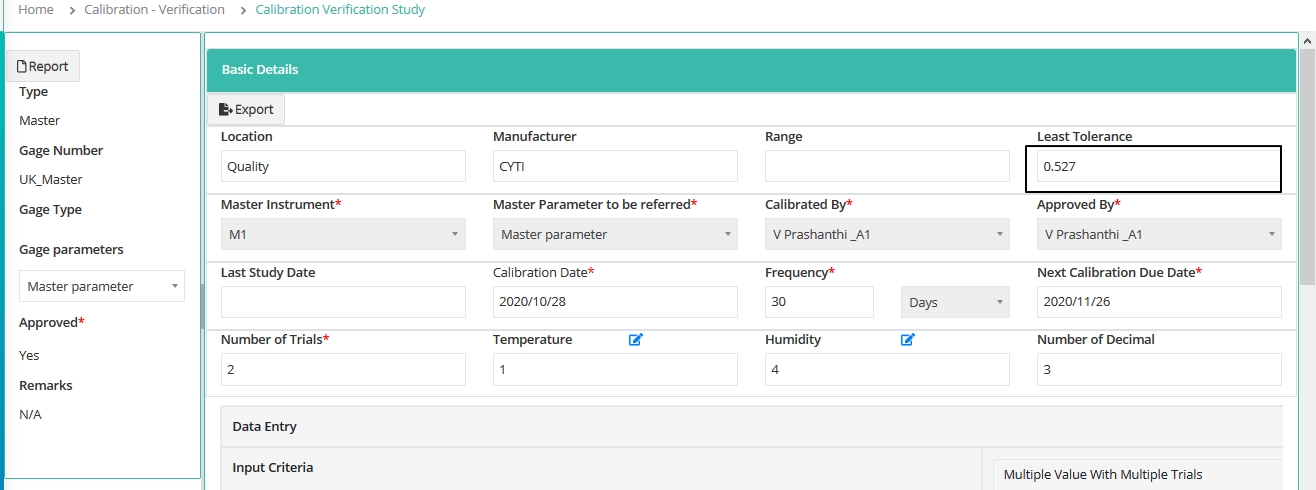The width and height of the screenshot is (1316, 490).
Task: Click the Report button in the sidebar
Action: click(x=43, y=66)
